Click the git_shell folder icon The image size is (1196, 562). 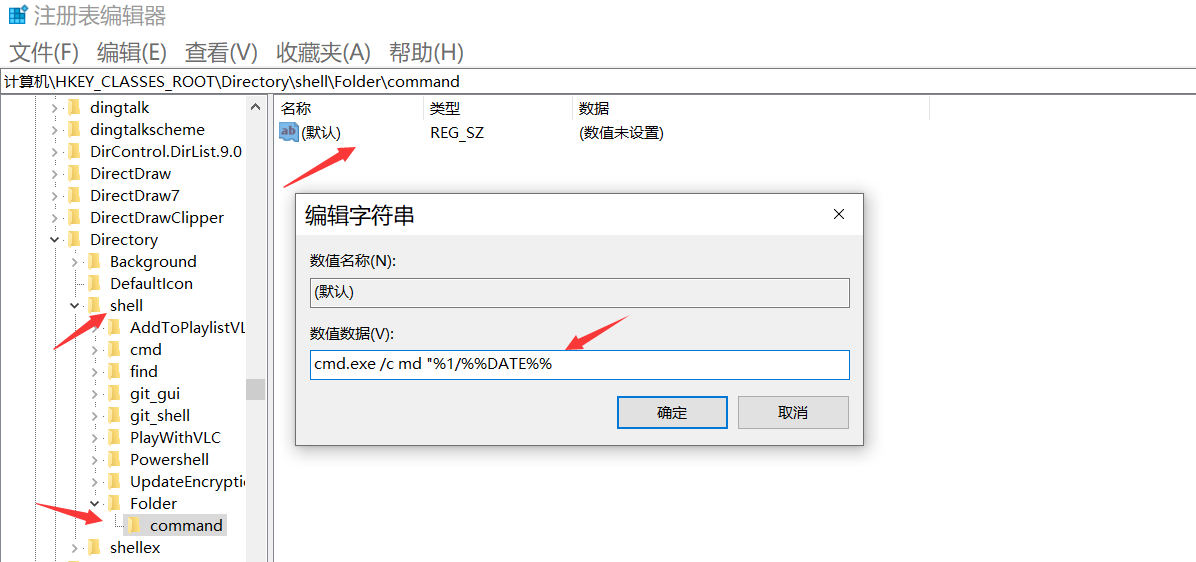[x=114, y=416]
